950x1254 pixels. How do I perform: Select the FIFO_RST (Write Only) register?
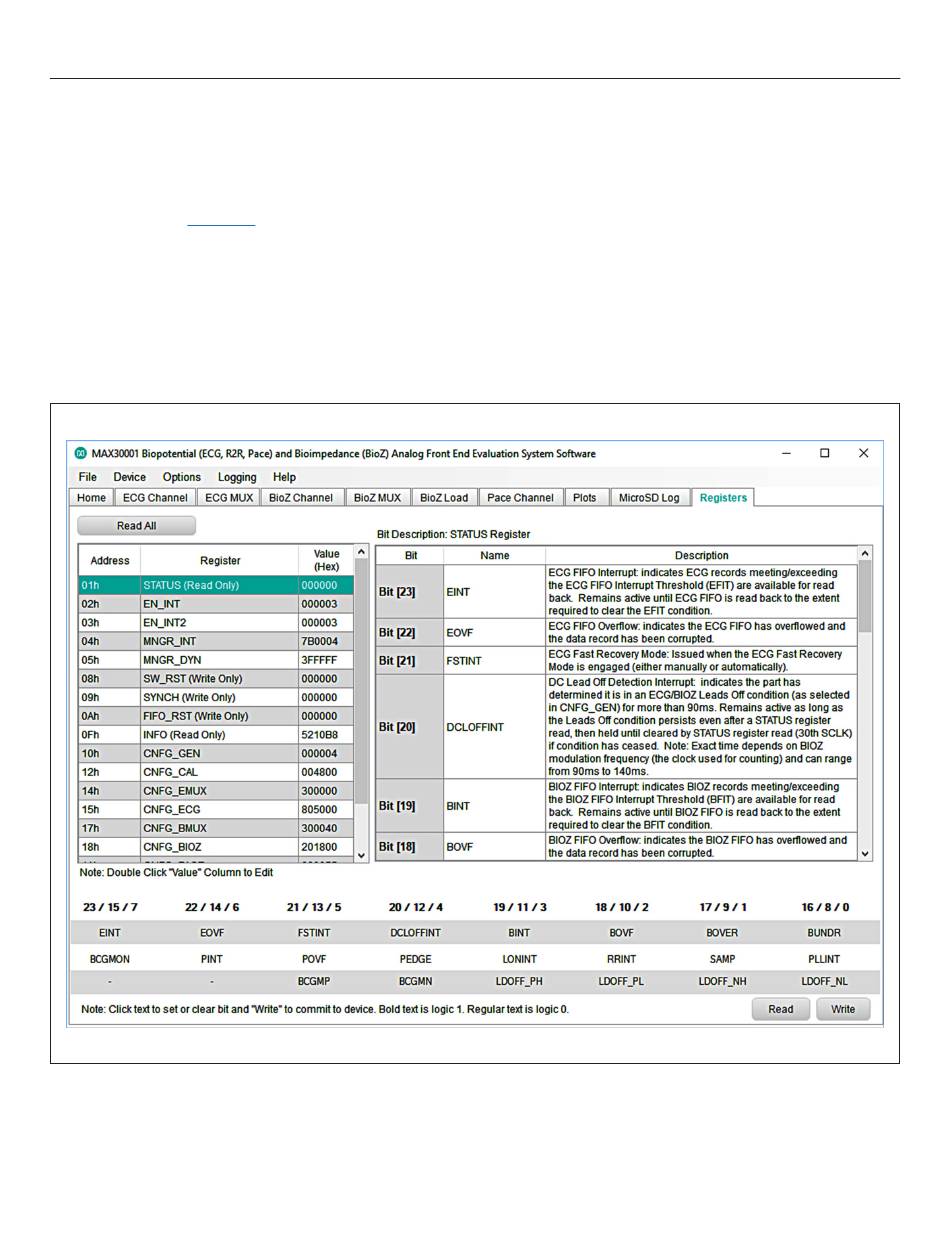pyautogui.click(x=216, y=716)
